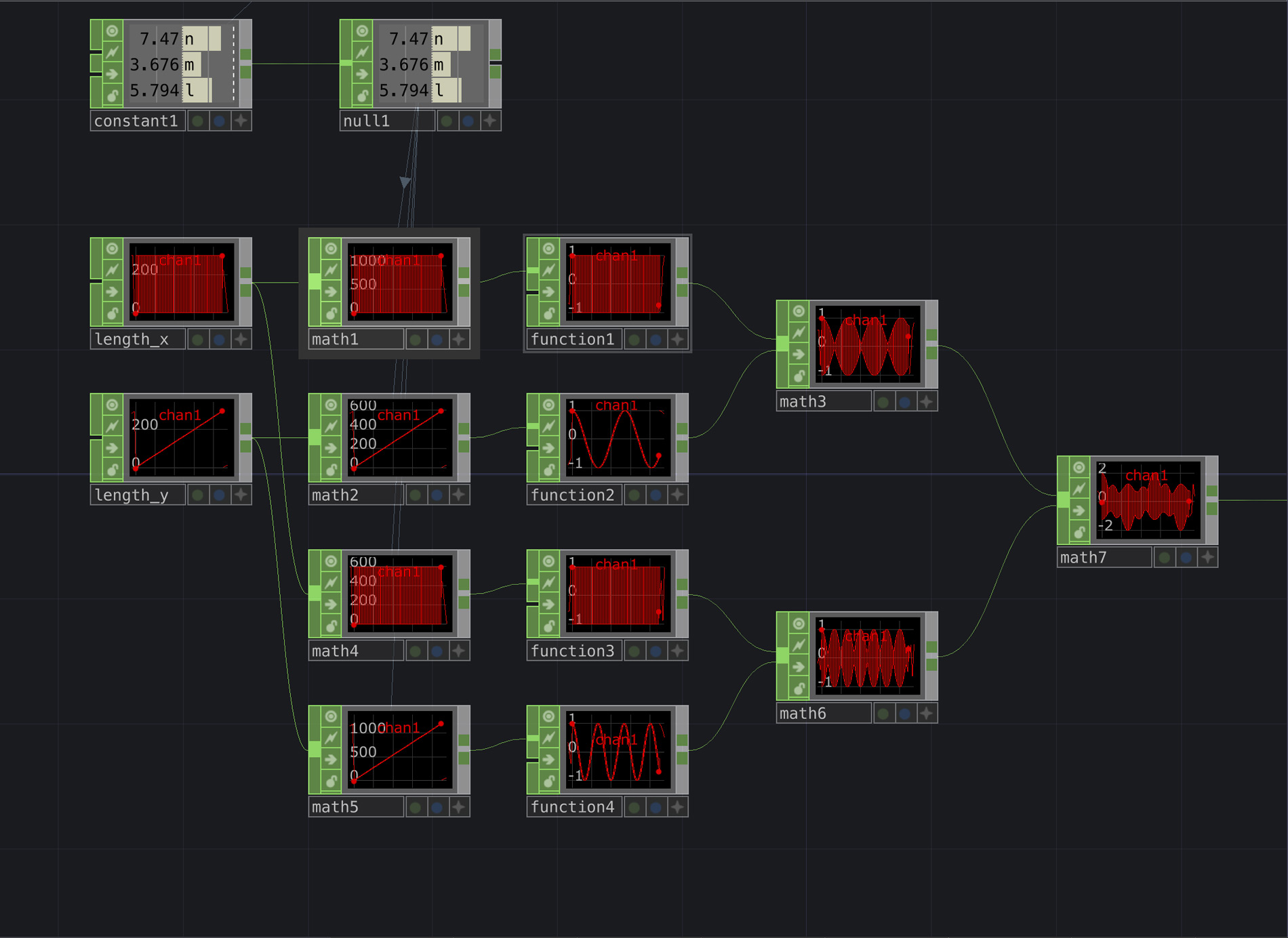
Task: Click the plus icon on constant1's name bar
Action: coord(241,121)
